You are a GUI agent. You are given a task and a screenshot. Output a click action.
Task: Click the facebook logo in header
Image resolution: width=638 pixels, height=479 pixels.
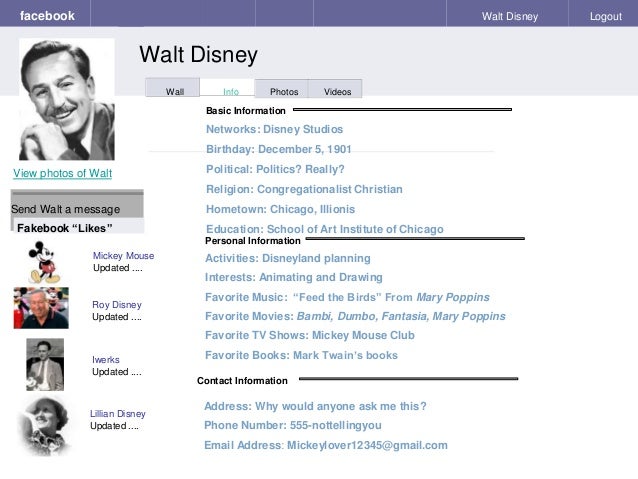[47, 15]
